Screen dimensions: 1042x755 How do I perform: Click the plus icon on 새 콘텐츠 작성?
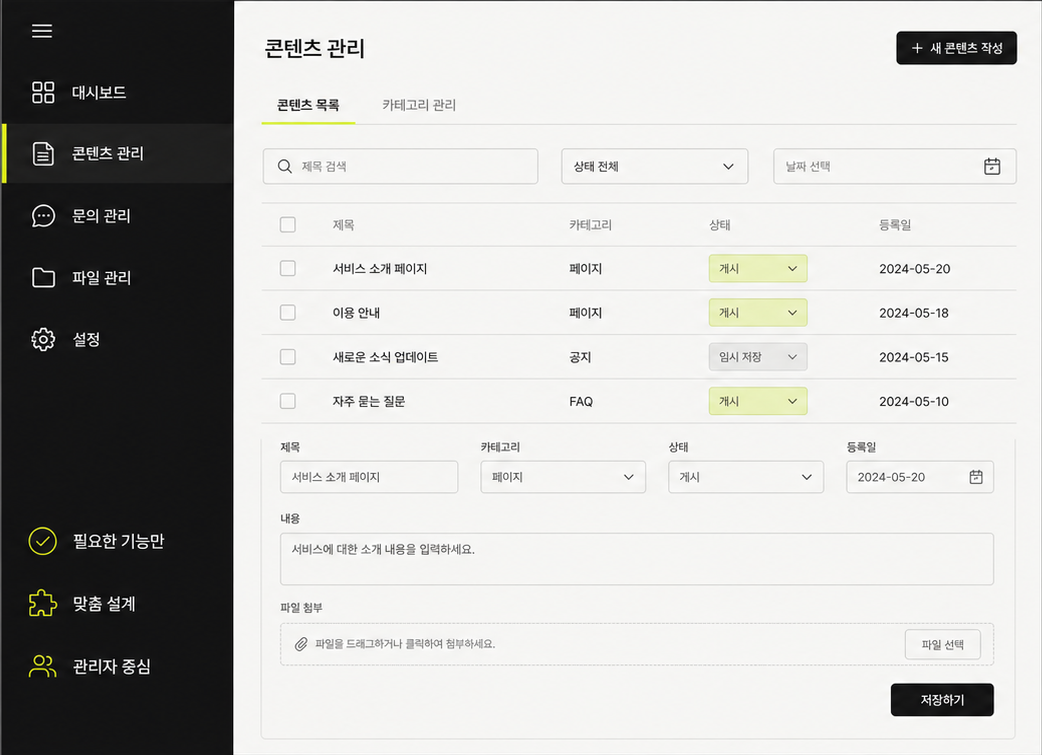click(x=917, y=48)
